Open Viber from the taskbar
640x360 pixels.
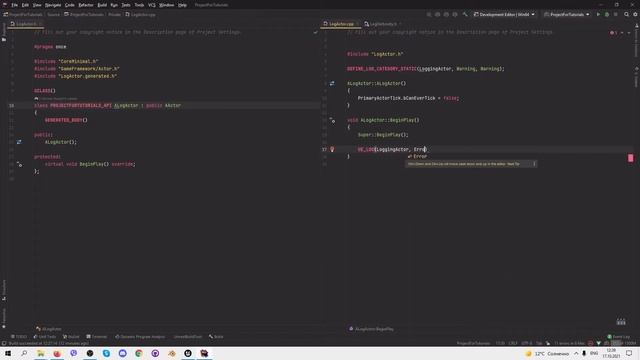[x=73, y=353]
